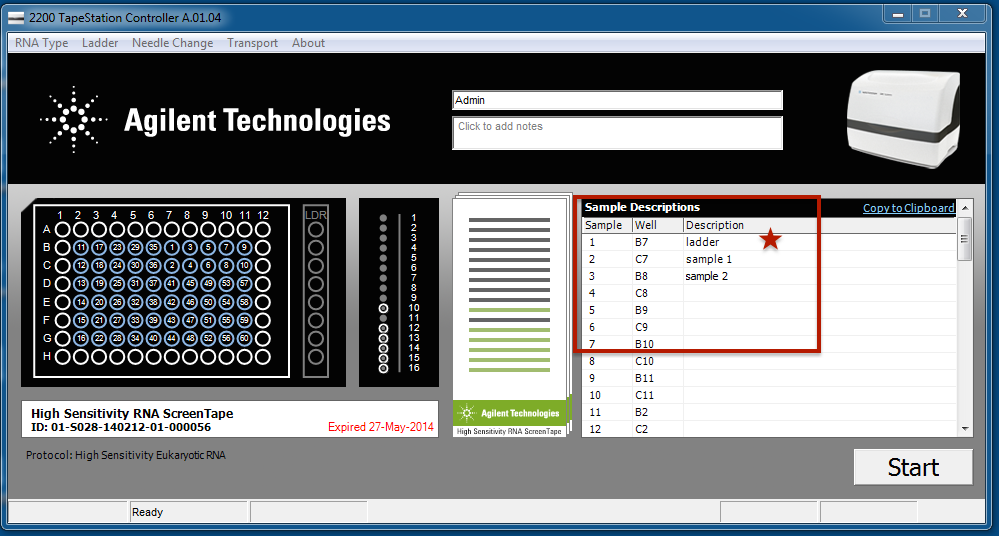Click well cell B2 in sample row 11
This screenshot has width=999, height=536.
coord(657,412)
